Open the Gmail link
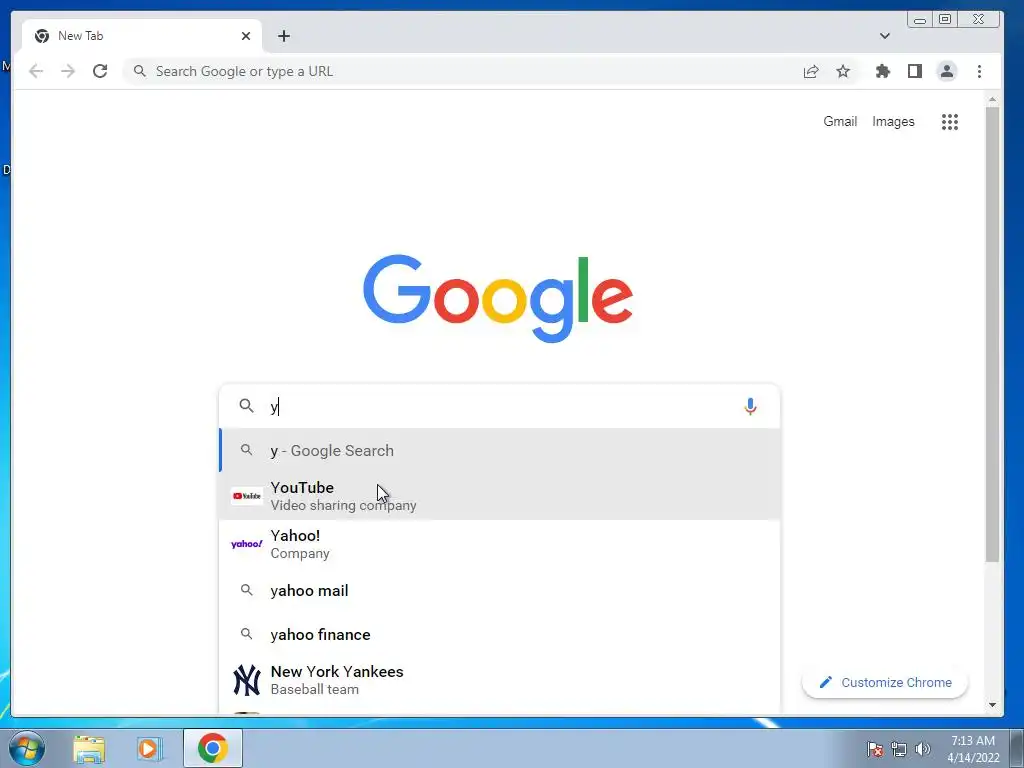The height and width of the screenshot is (768, 1024). [x=840, y=121]
